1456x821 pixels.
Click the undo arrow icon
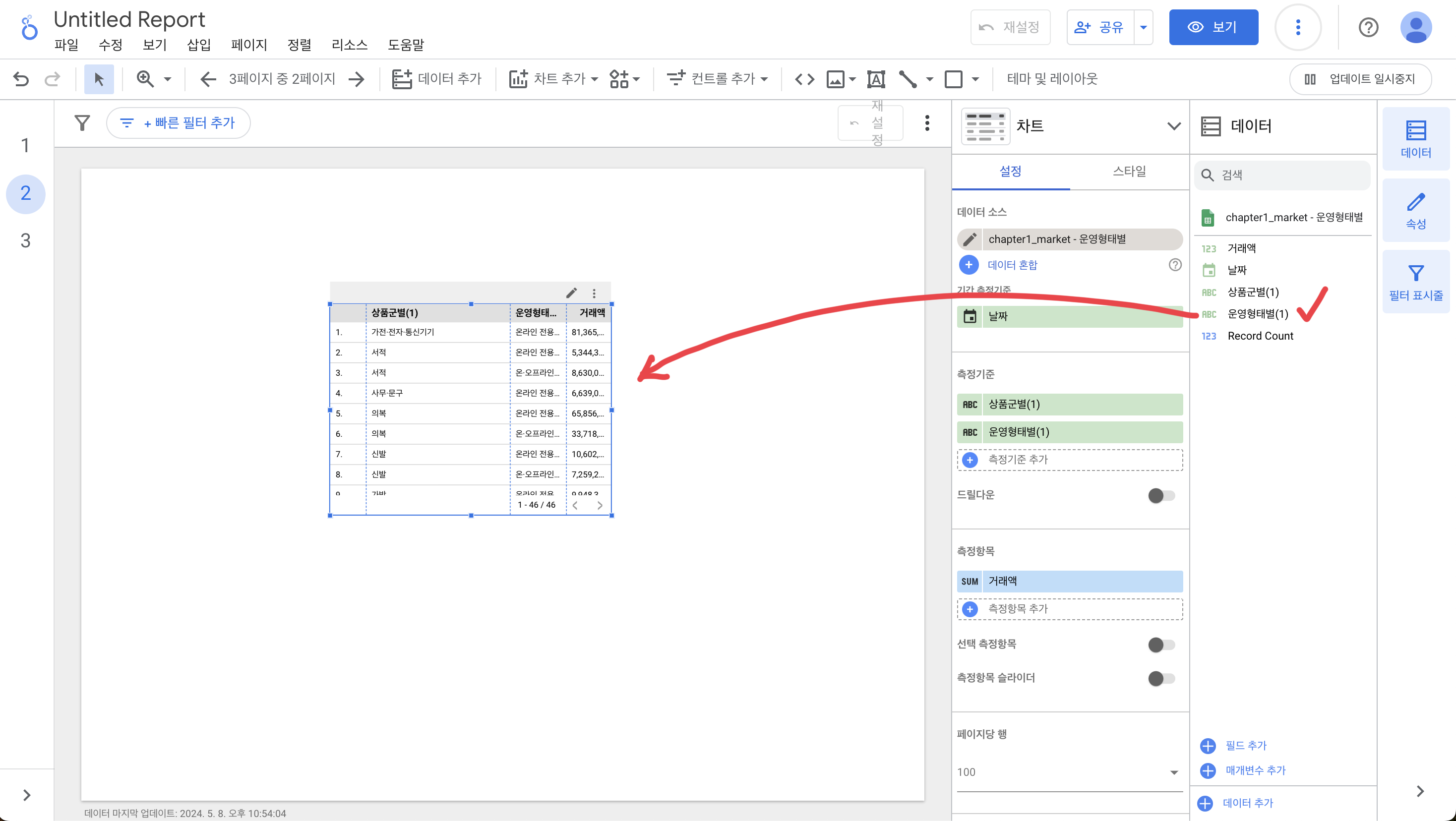pos(21,78)
